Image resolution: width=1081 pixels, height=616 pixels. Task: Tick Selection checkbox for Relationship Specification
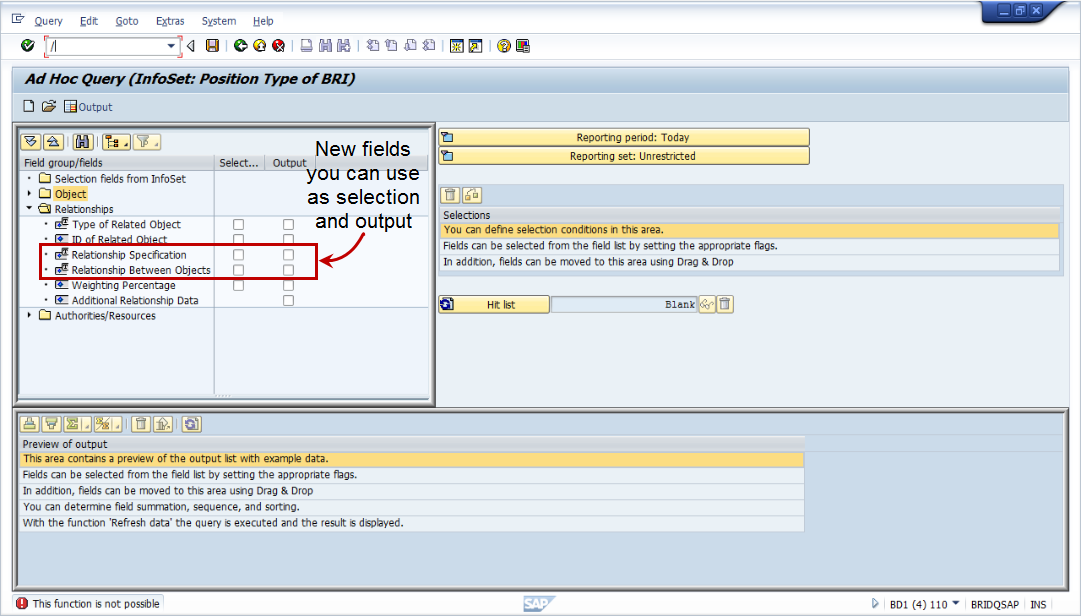pos(239,255)
